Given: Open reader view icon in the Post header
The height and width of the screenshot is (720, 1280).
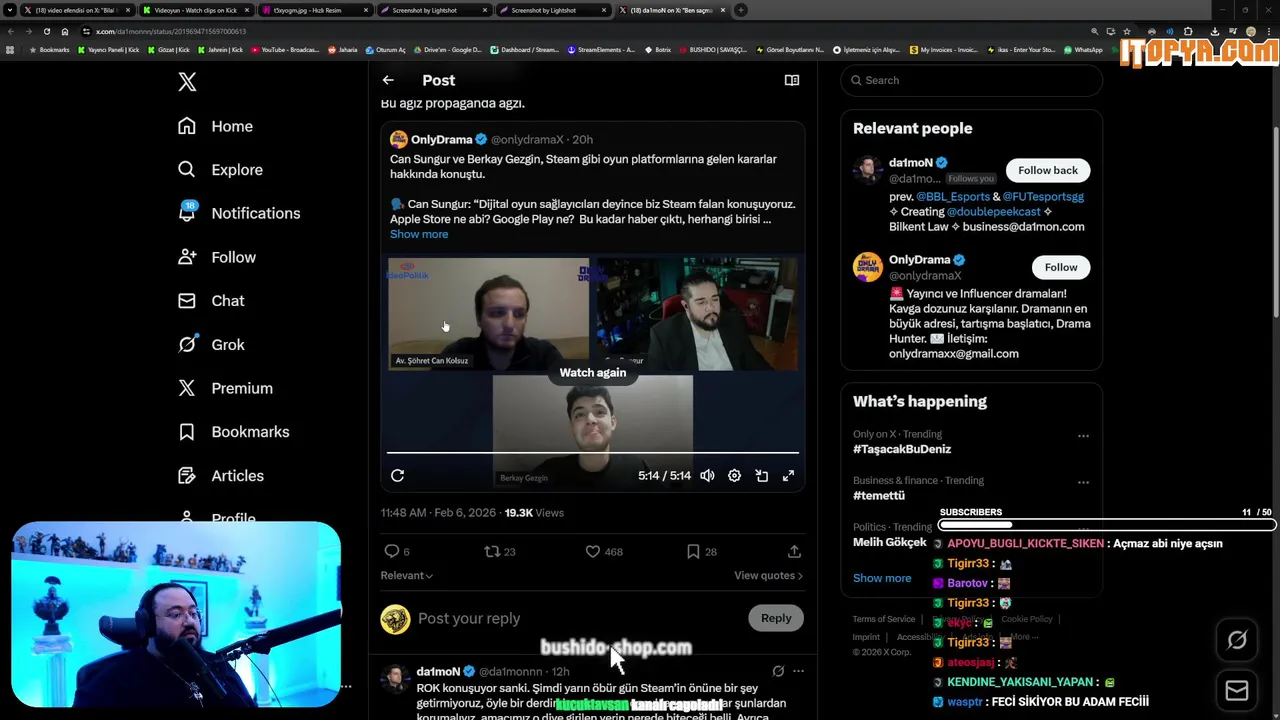Looking at the screenshot, I should (792, 80).
